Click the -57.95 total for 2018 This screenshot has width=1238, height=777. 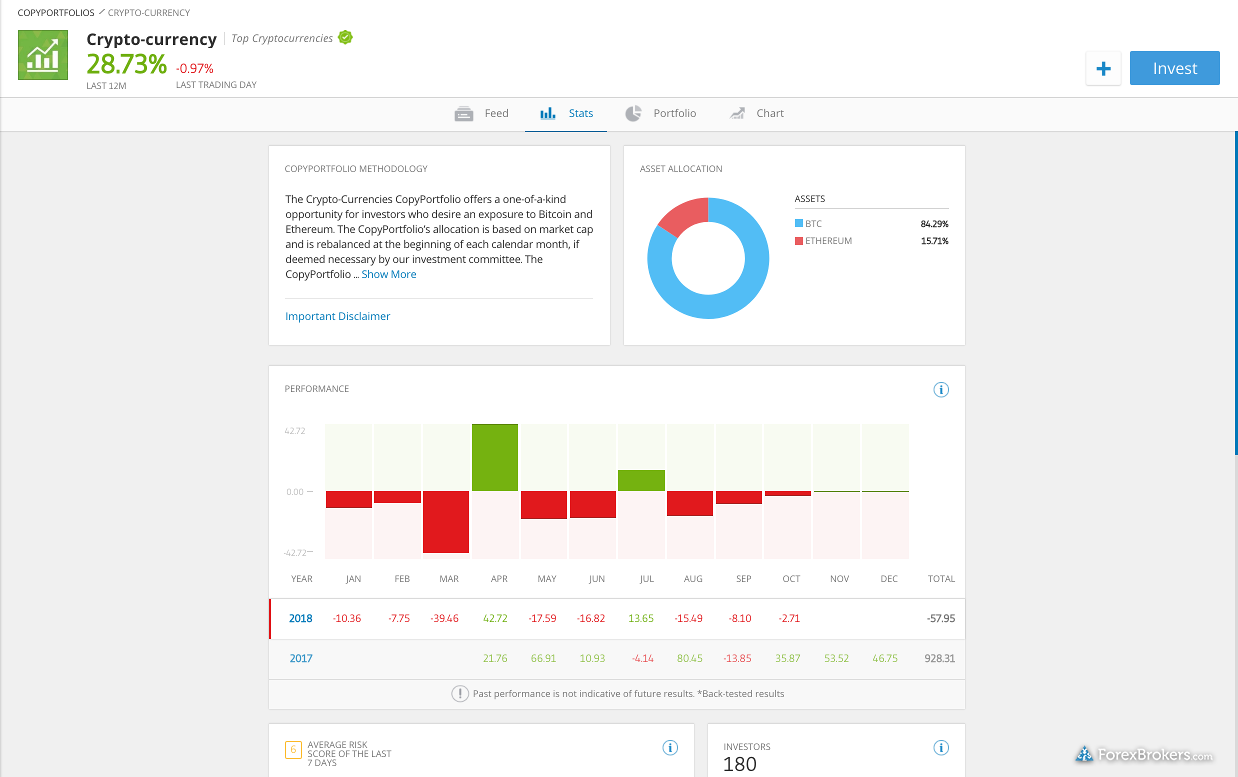[941, 619]
